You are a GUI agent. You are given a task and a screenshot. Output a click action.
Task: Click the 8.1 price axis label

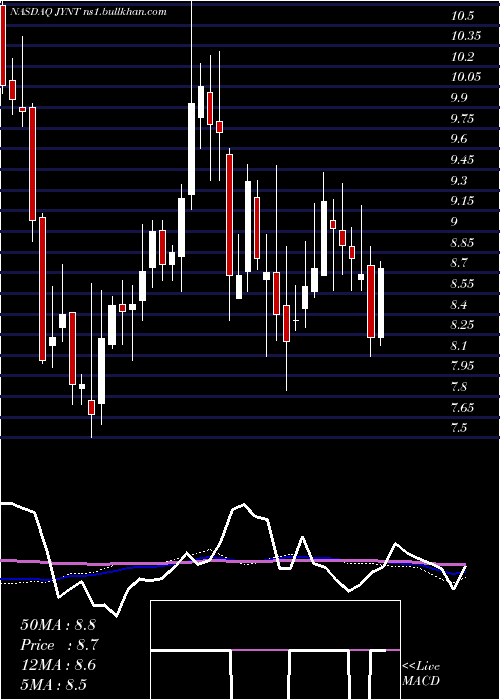(459, 346)
